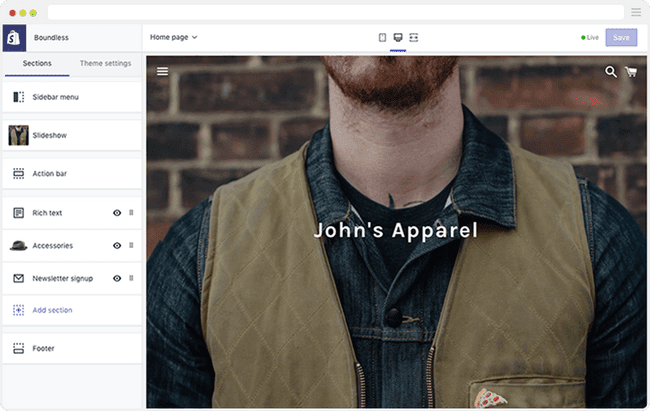Click the search magnifier in store preview
The width and height of the screenshot is (650, 411).
tap(611, 71)
